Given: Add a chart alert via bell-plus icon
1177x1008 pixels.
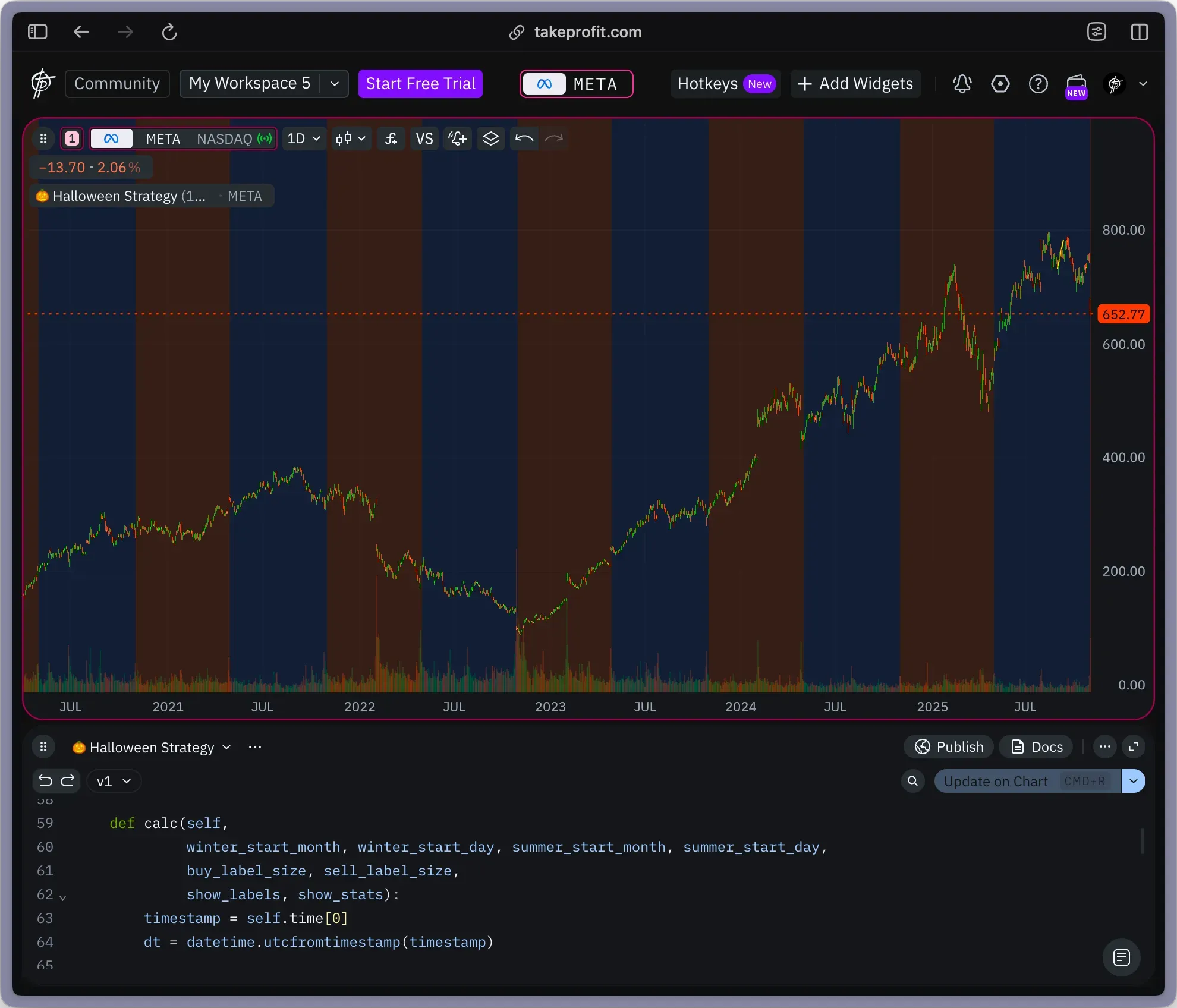Looking at the screenshot, I should click(458, 138).
